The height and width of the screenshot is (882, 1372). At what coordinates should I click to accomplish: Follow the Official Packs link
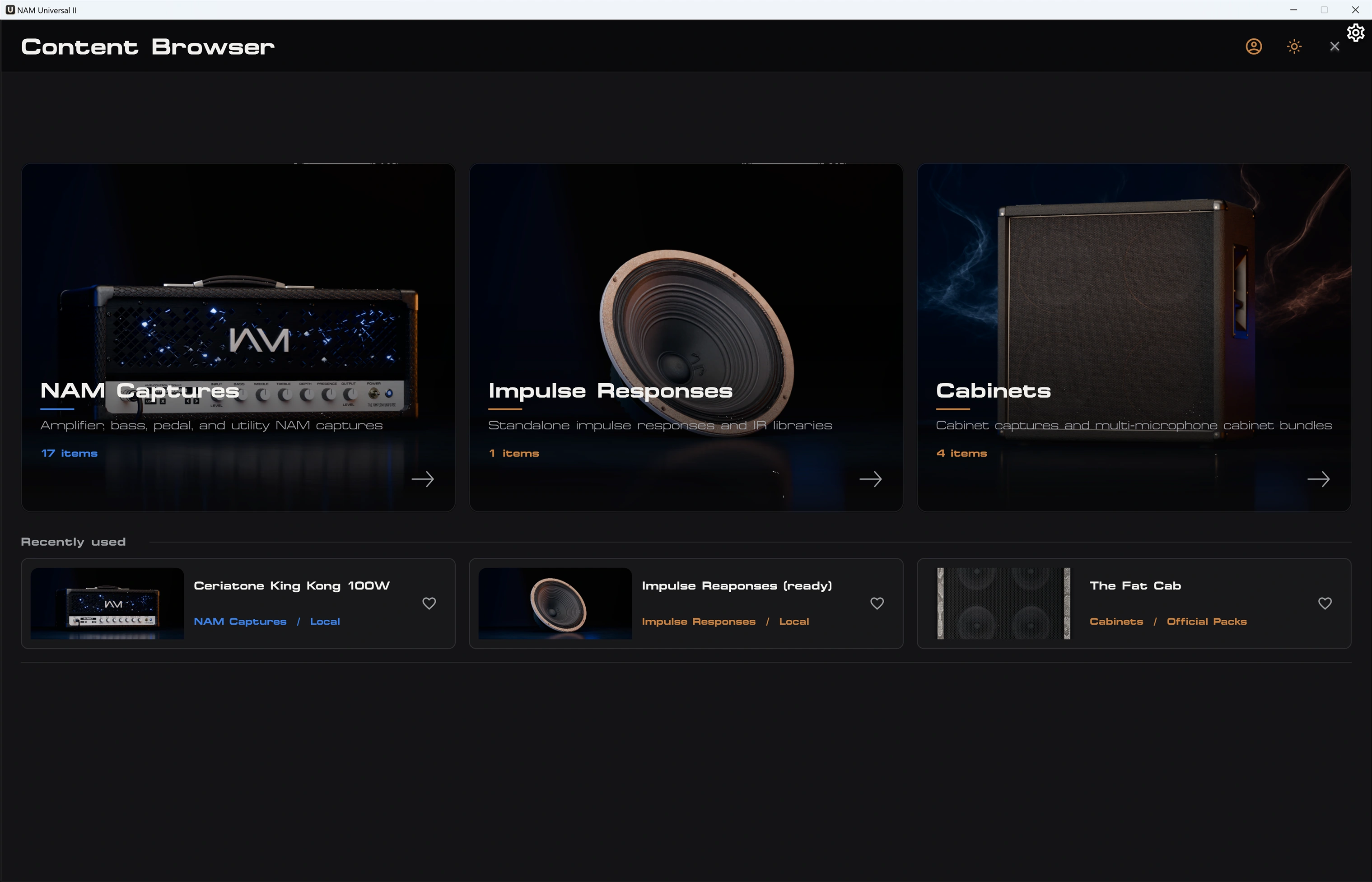1206,622
